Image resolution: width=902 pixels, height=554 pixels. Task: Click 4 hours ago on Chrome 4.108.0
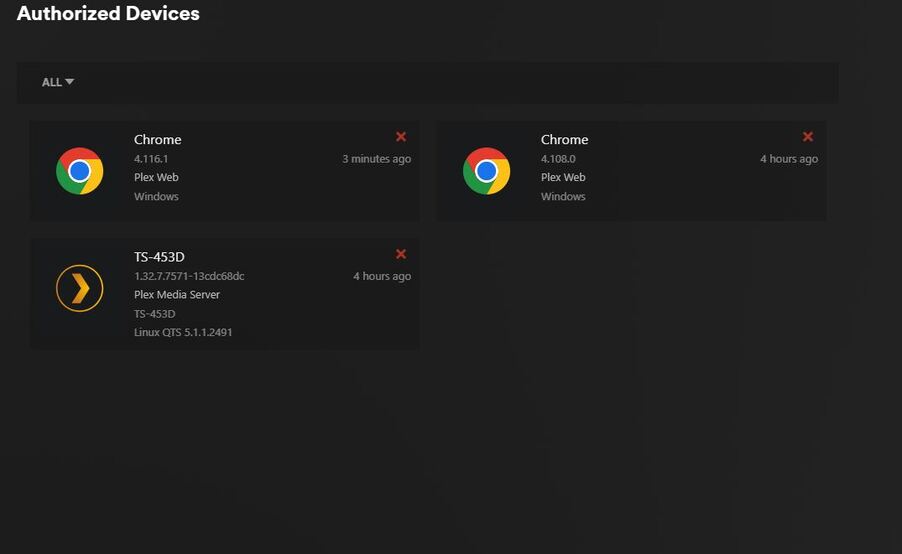(x=789, y=159)
